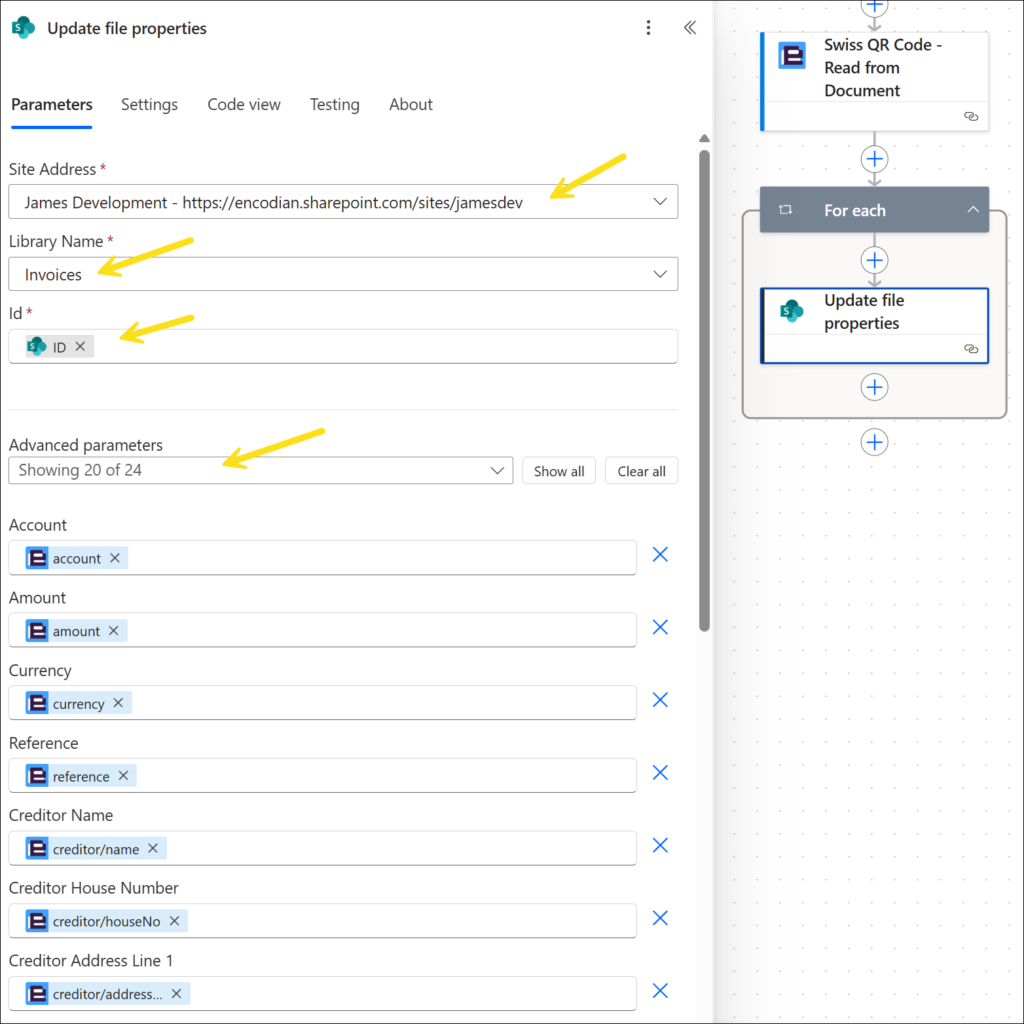Expand the Advanced parameters dropdown
This screenshot has height=1024, width=1024.
click(498, 471)
